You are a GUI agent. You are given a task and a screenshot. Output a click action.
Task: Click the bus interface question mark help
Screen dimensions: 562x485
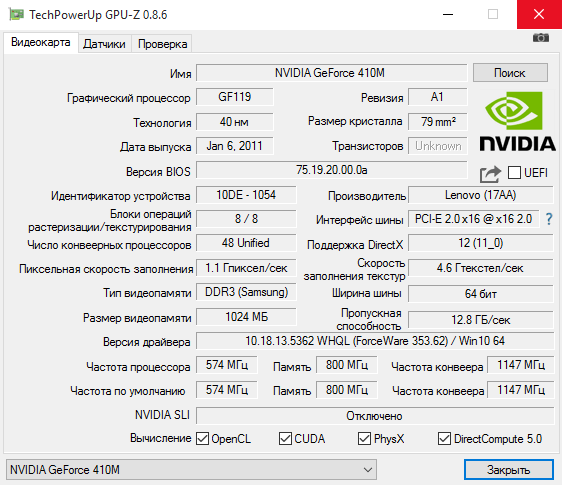coord(549,219)
